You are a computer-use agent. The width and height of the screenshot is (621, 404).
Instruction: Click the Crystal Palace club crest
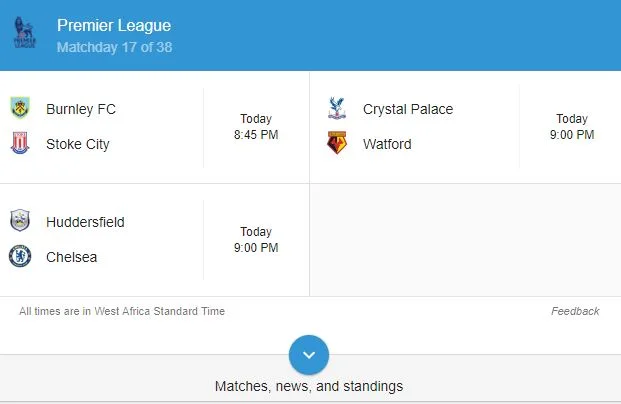pyautogui.click(x=337, y=108)
